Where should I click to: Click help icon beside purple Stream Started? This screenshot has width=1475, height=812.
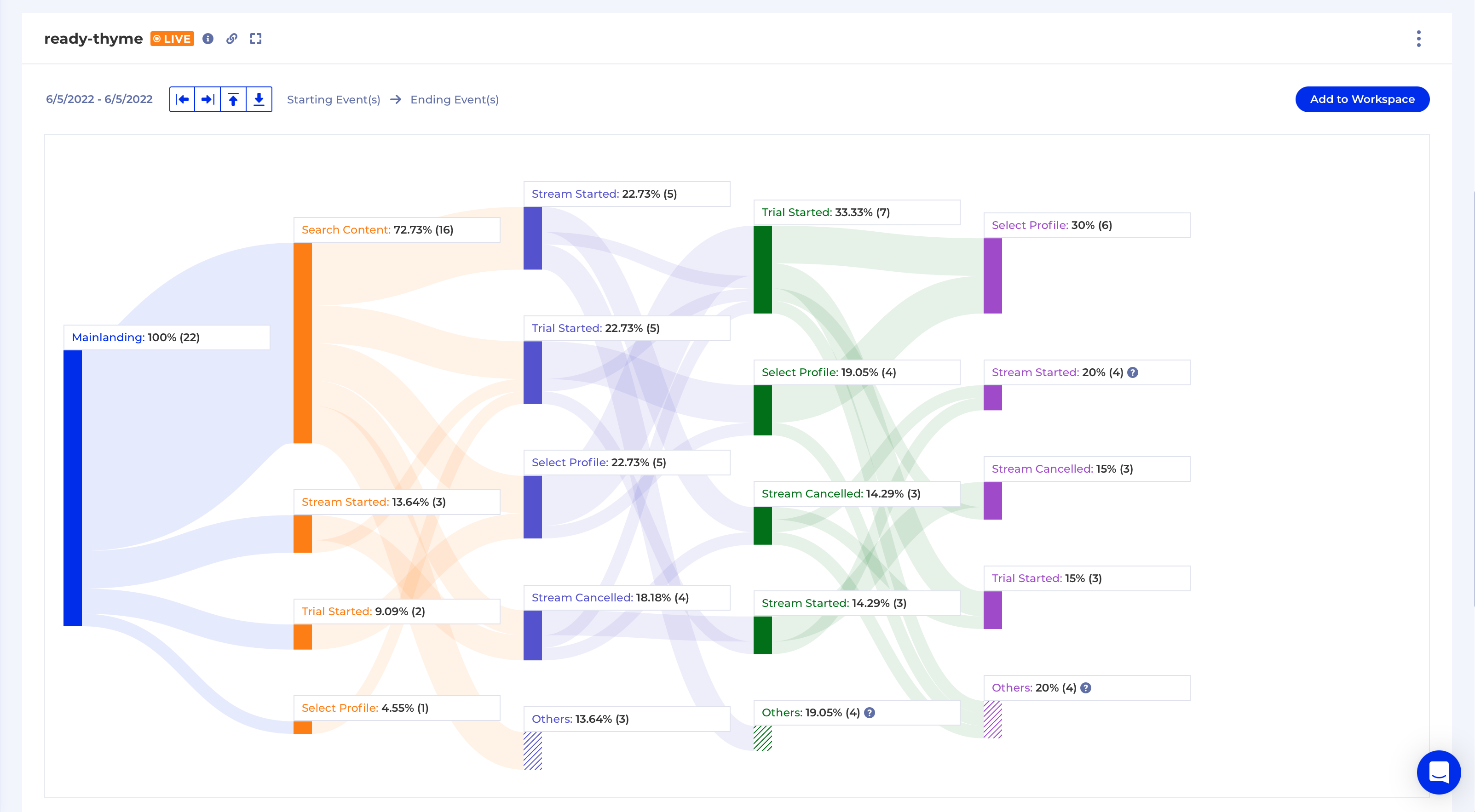(x=1133, y=372)
